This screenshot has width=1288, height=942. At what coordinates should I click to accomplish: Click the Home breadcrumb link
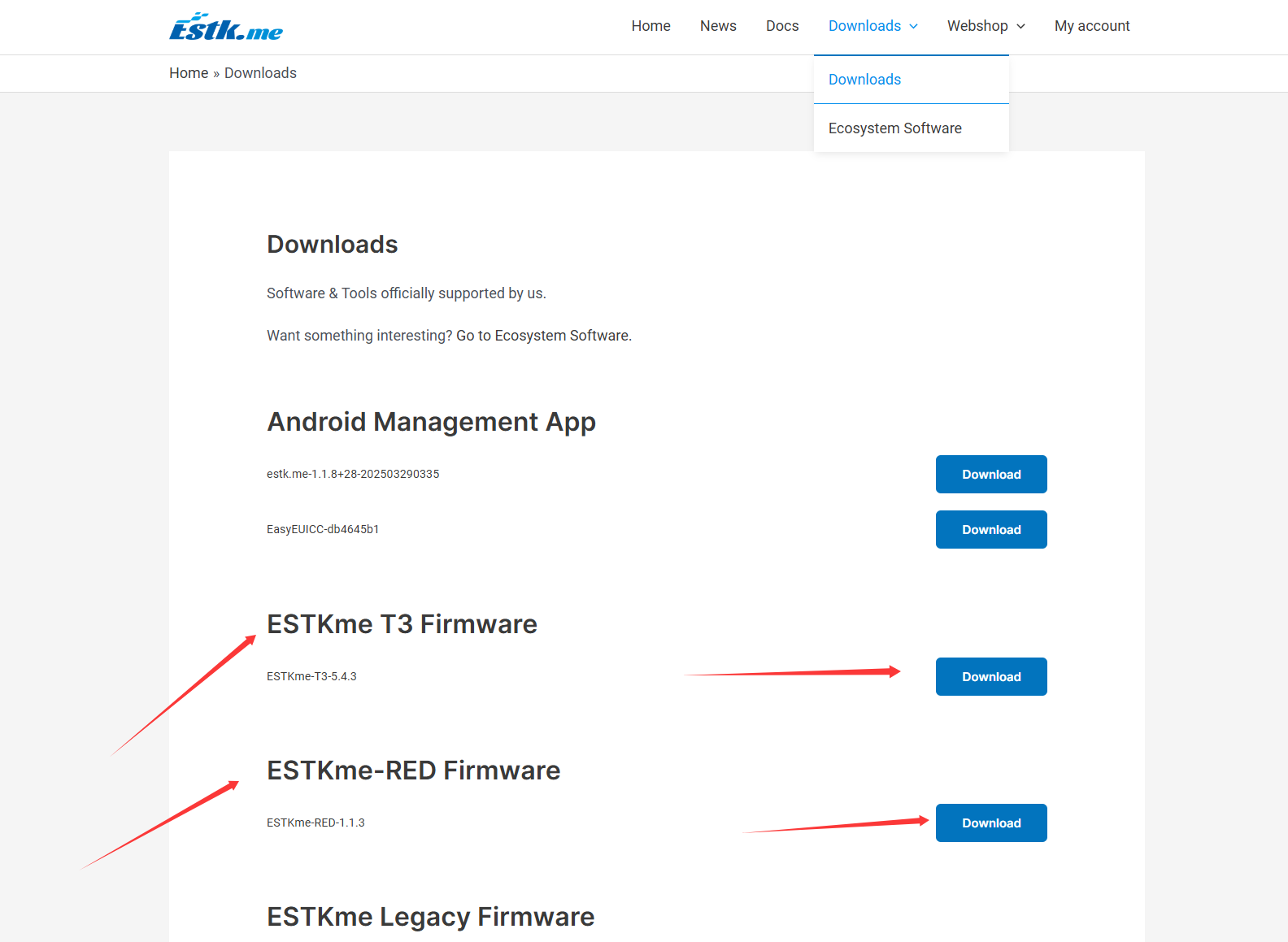(189, 73)
